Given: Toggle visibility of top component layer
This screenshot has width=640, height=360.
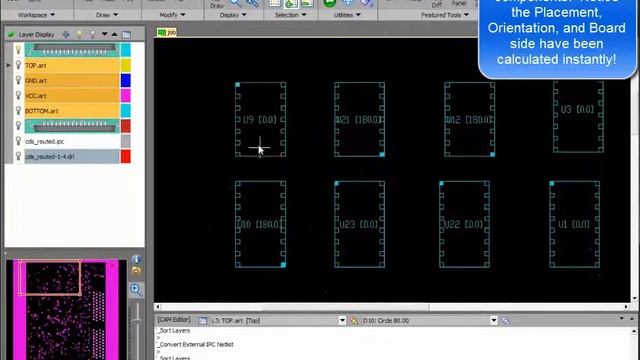Looking at the screenshot, I should pos(18,50).
